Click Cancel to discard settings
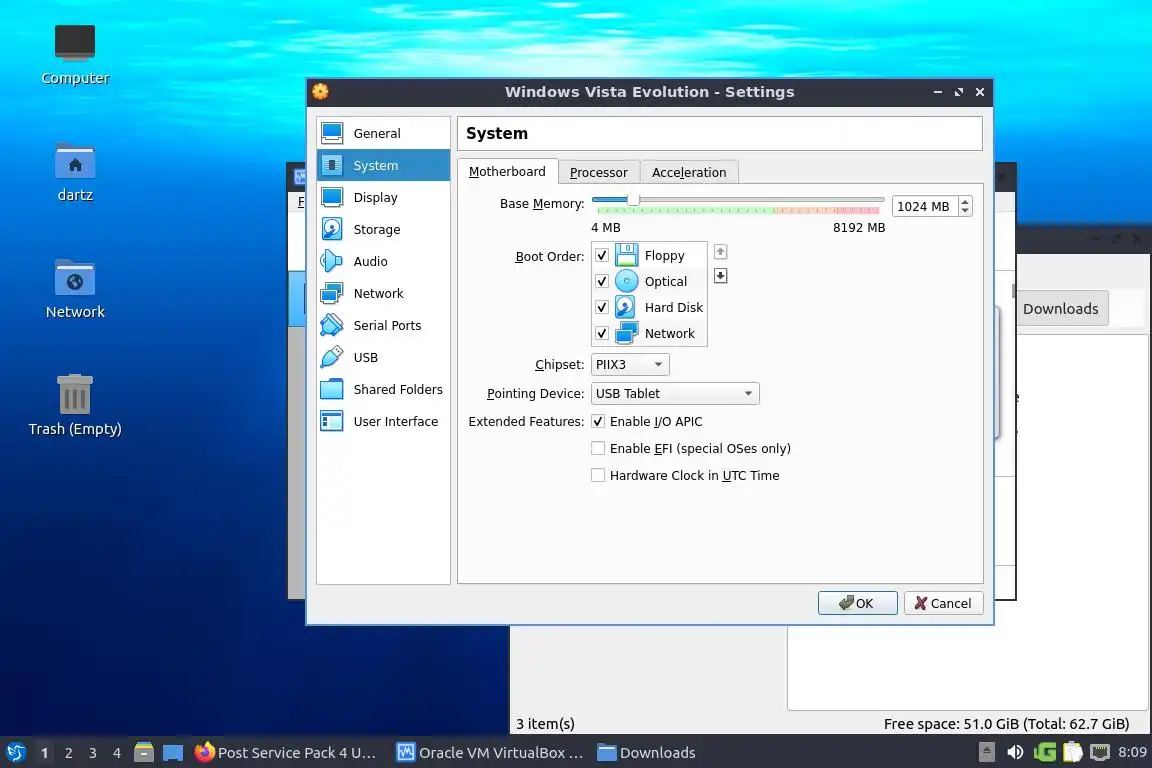The width and height of the screenshot is (1152, 768). click(x=943, y=603)
